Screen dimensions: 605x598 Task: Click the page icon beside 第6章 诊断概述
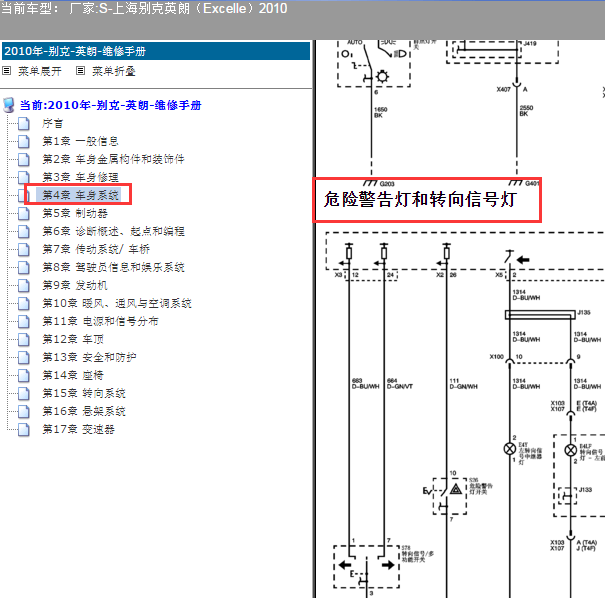click(24, 231)
